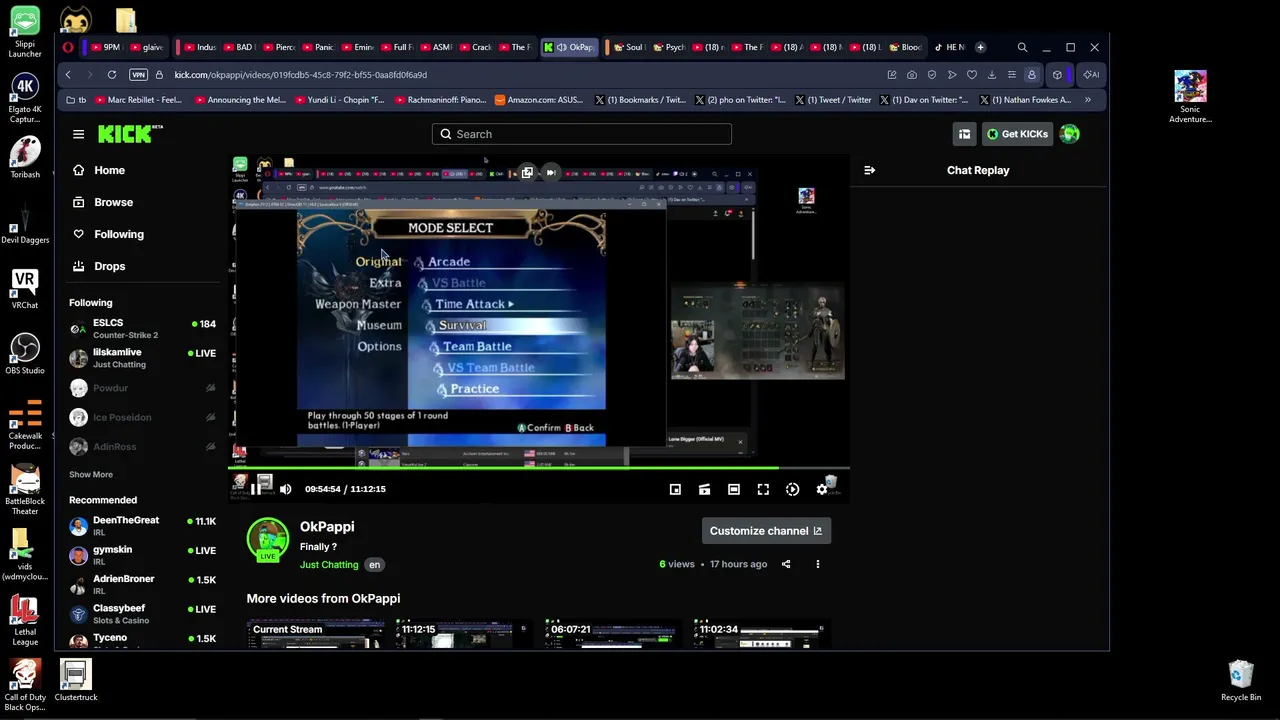Screen dimensions: 1280x720
Task: Open a new browser tab
Action: coord(980,47)
